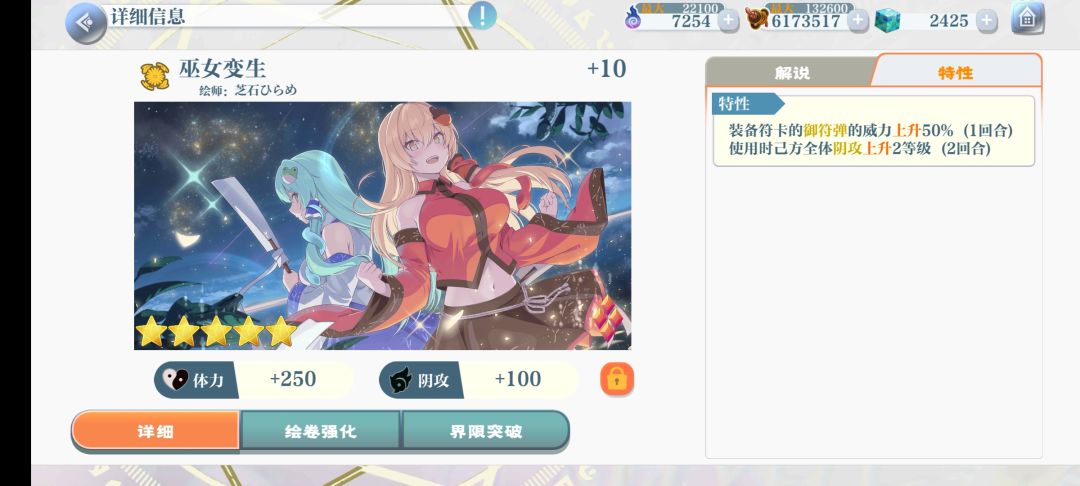
Task: Switch to the 解说 tab
Action: [x=791, y=72]
